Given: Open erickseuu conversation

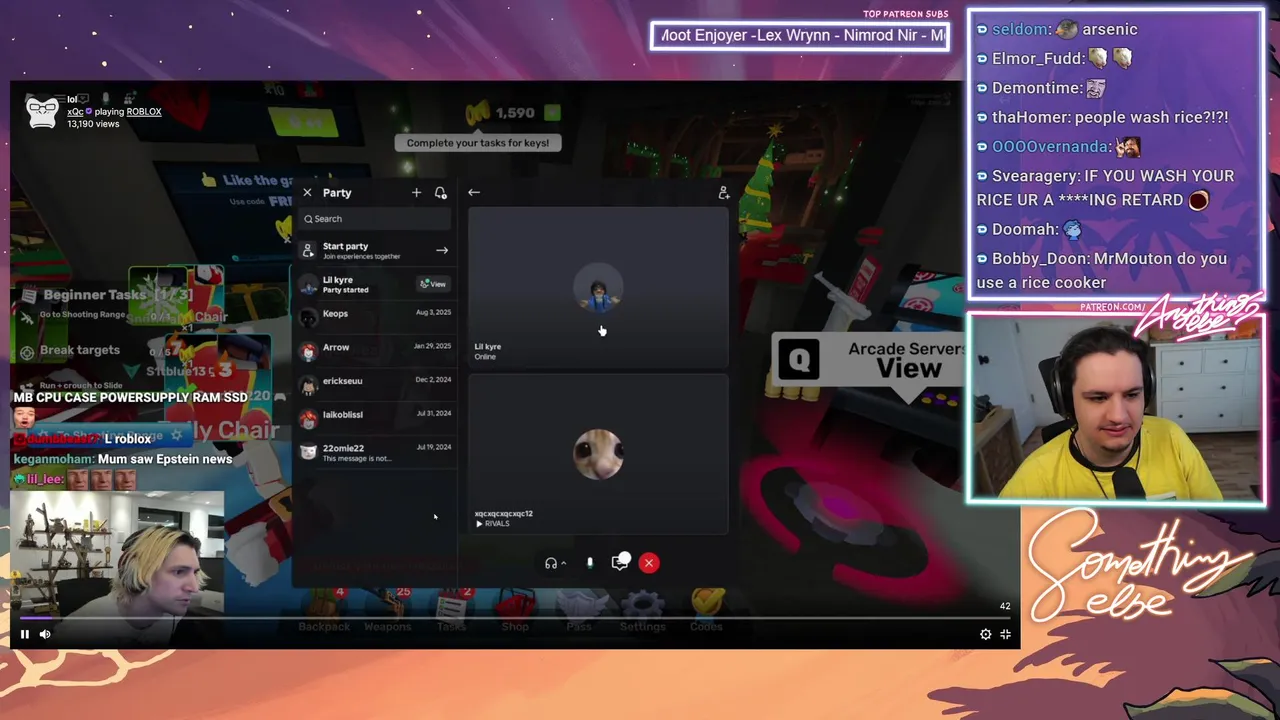Looking at the screenshot, I should [375, 385].
